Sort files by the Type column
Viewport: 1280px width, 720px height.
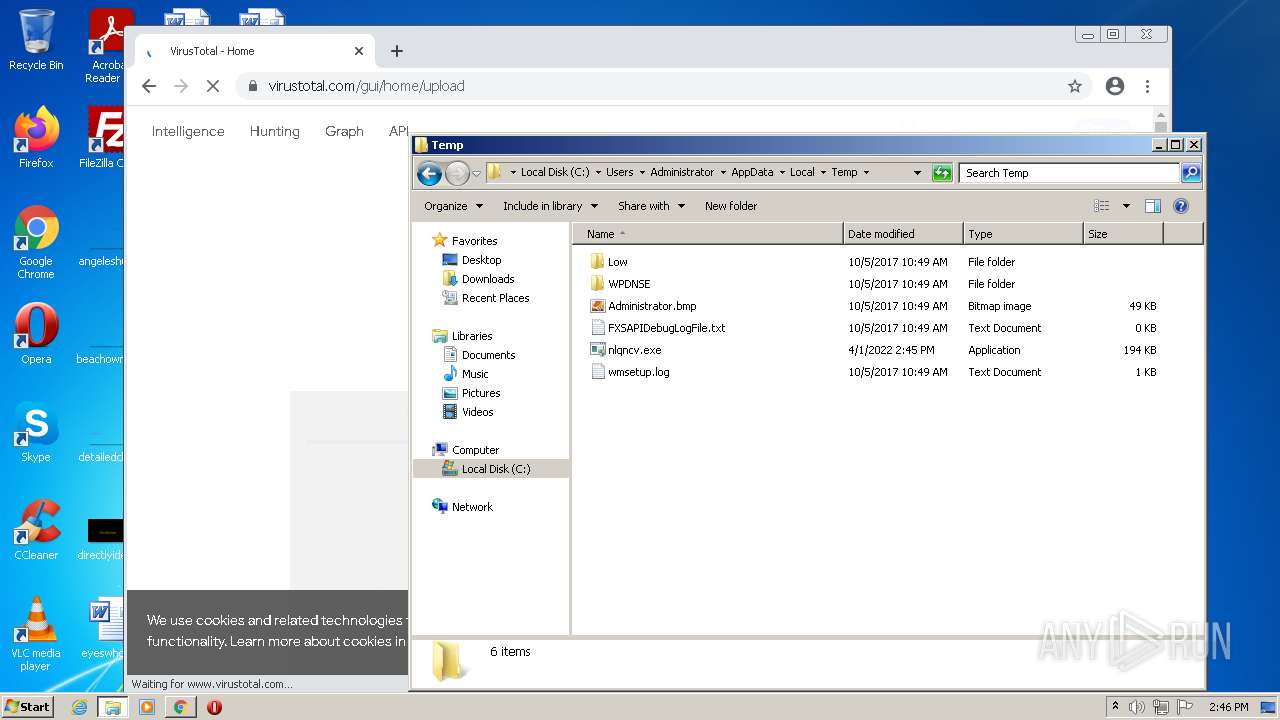click(x=1023, y=234)
